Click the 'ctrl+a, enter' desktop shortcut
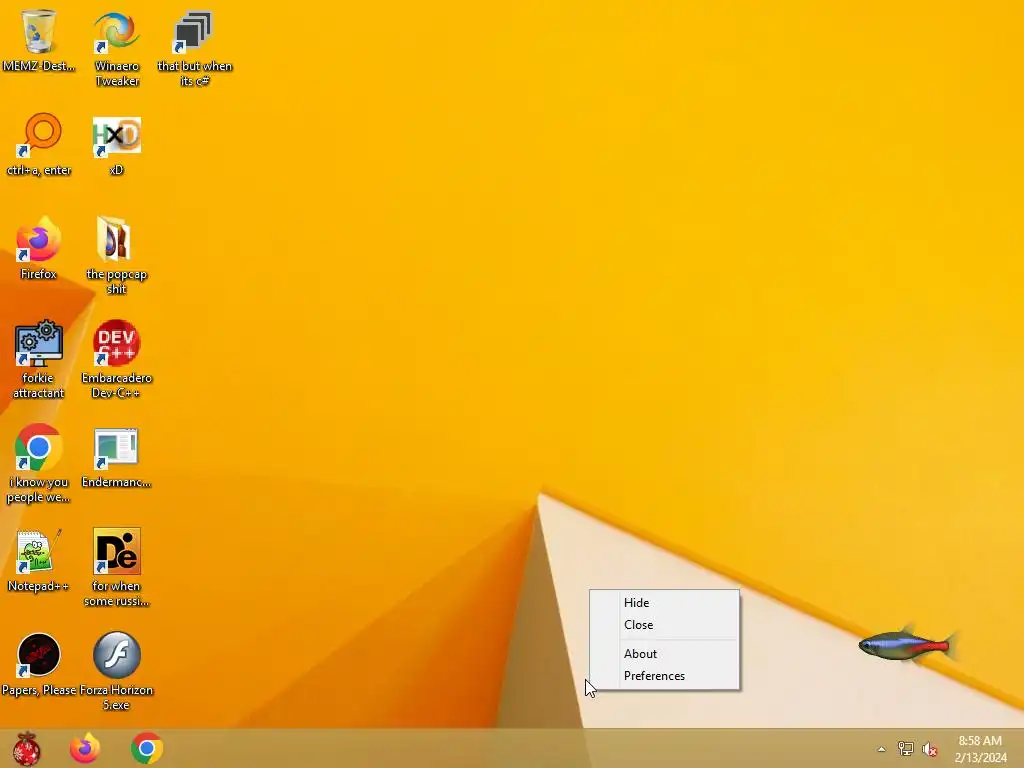This screenshot has height=768, width=1024. (39, 145)
